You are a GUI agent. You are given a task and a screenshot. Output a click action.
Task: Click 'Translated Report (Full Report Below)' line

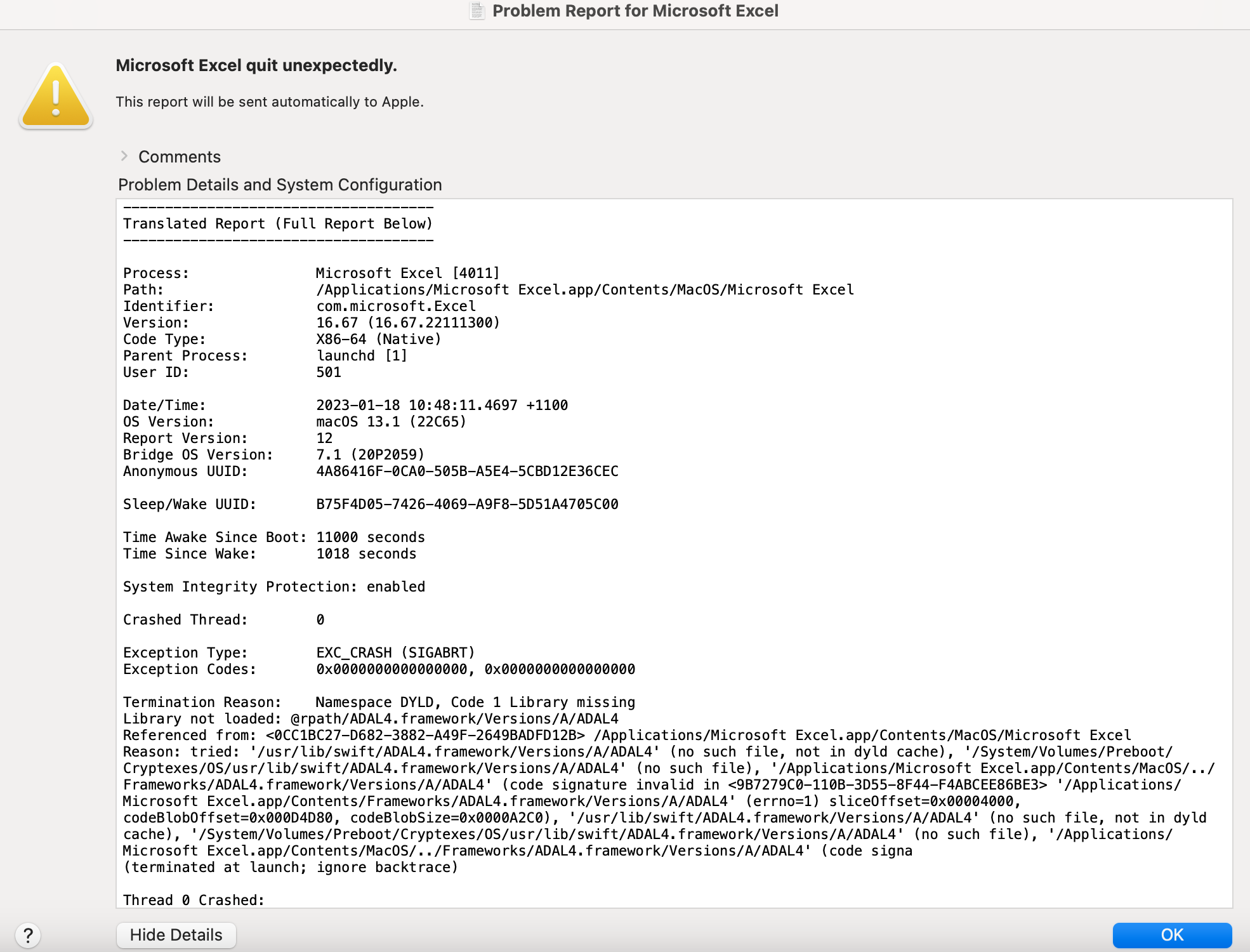click(278, 223)
